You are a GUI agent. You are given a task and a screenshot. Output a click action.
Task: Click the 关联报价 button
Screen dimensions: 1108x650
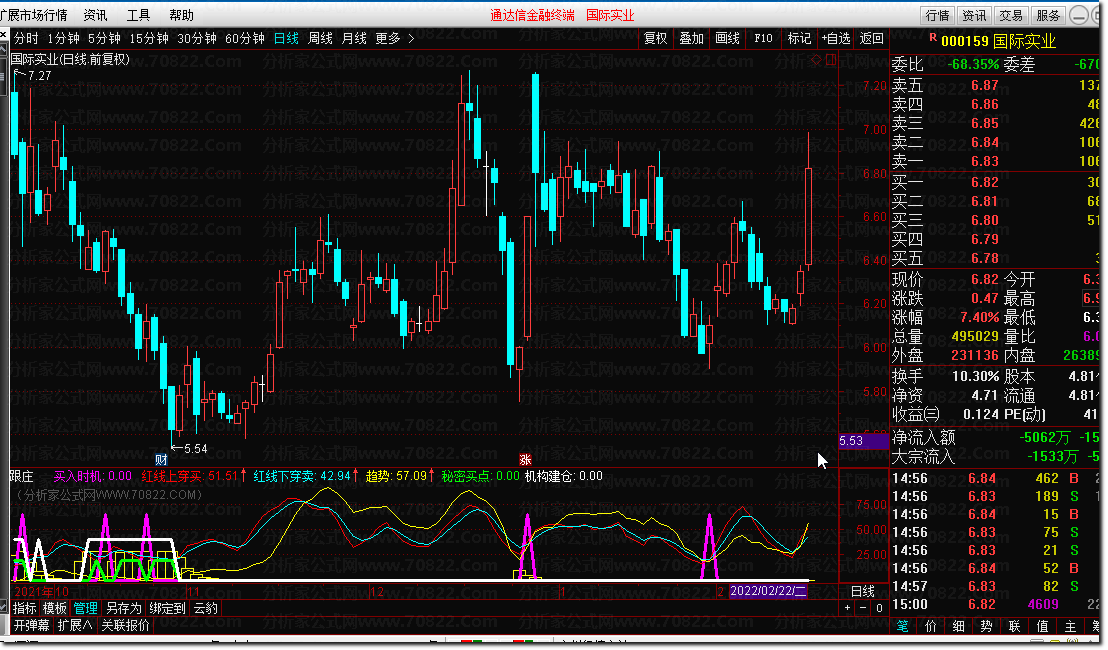pyautogui.click(x=125, y=625)
